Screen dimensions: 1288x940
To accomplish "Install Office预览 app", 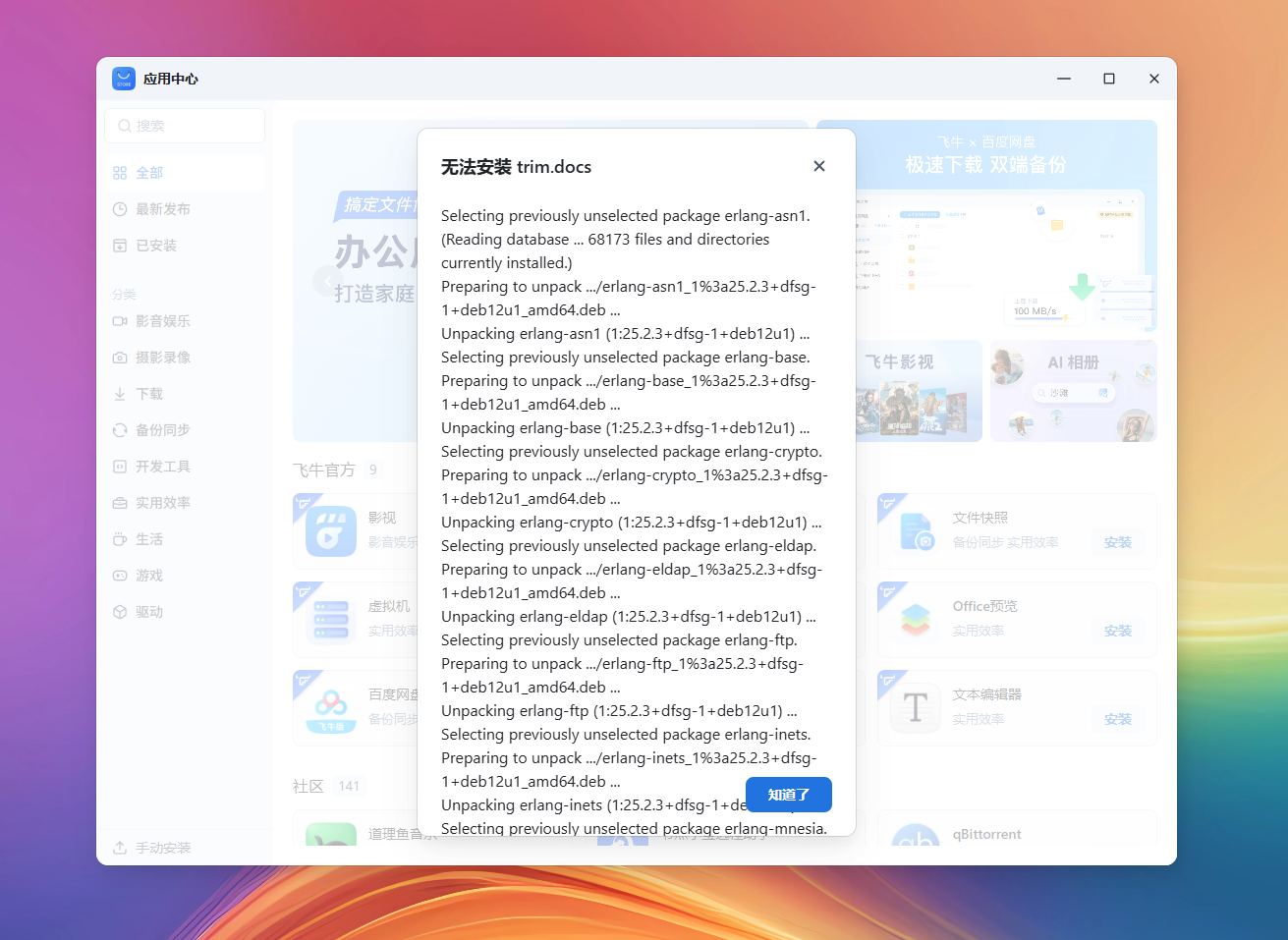I will click(1118, 631).
